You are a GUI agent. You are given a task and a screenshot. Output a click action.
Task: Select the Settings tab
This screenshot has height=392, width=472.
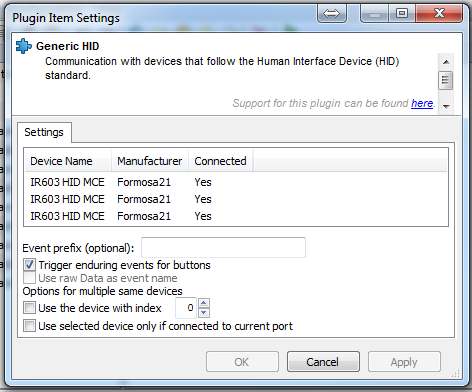[44, 132]
